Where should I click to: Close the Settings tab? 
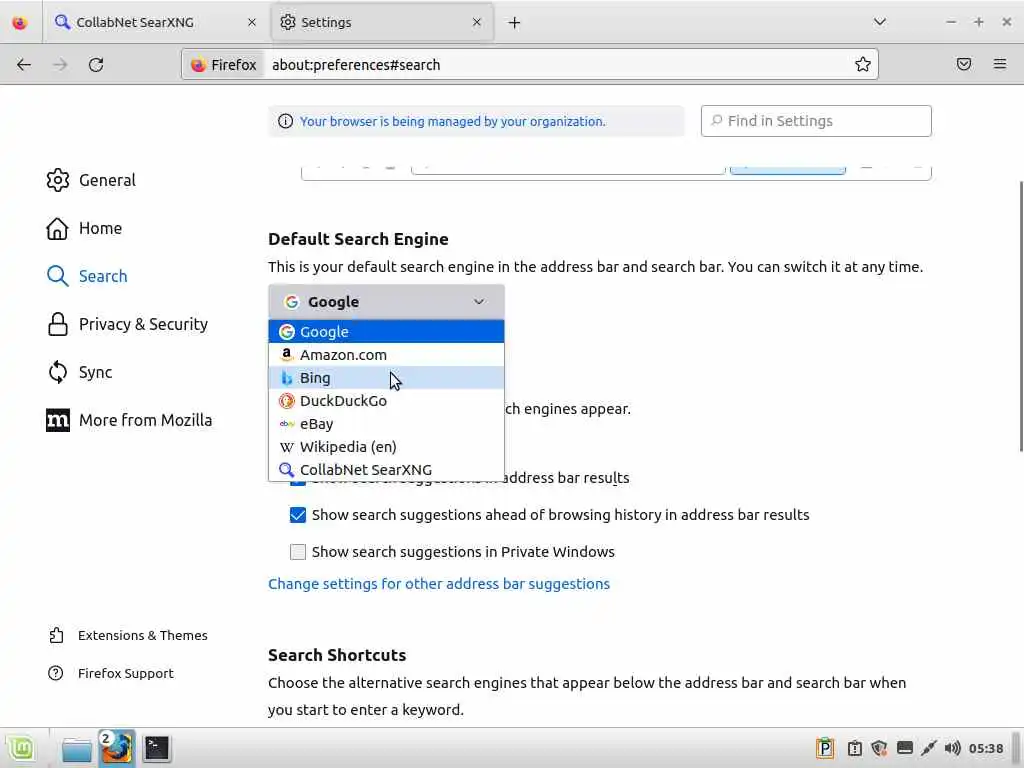click(477, 22)
